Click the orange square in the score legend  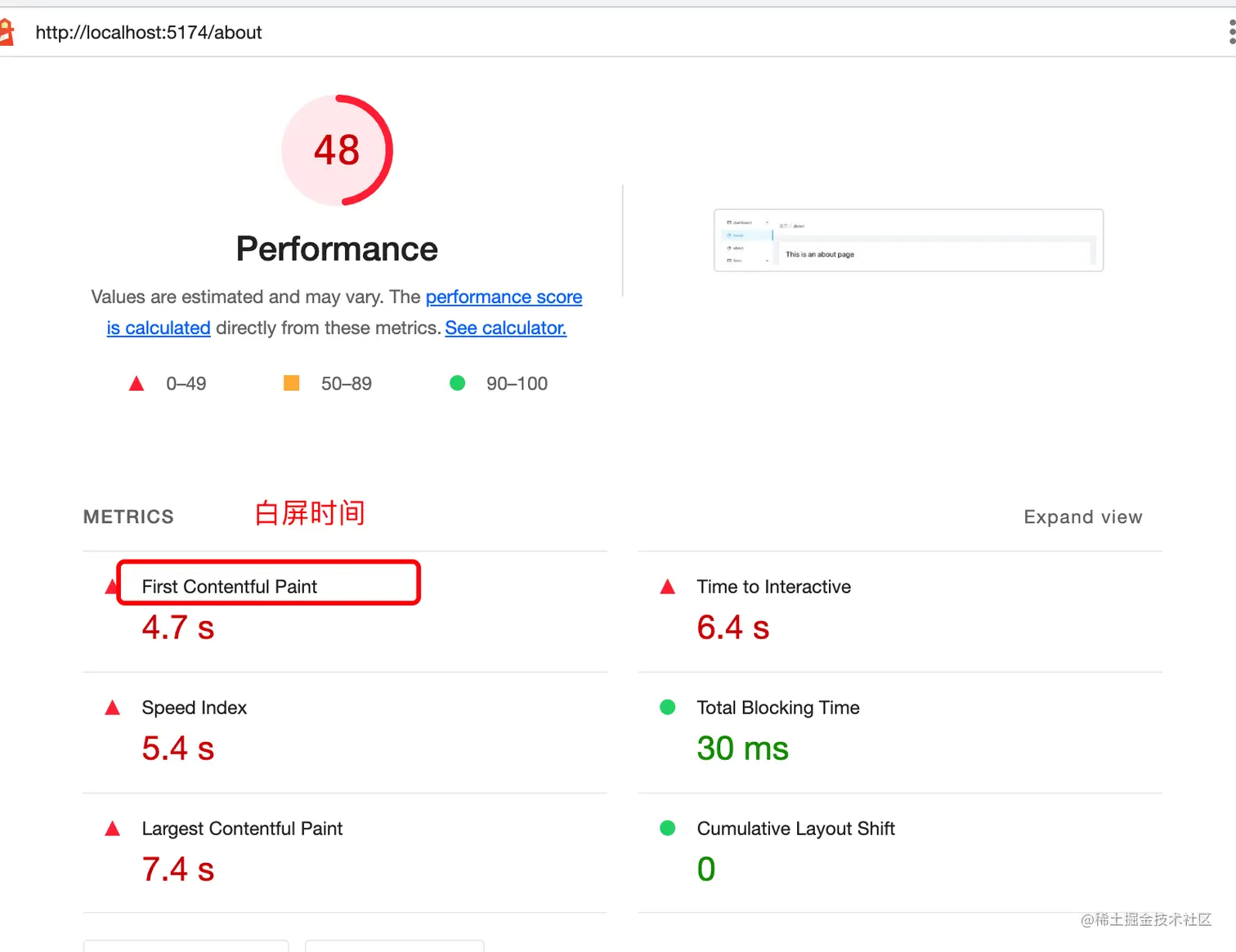(291, 382)
